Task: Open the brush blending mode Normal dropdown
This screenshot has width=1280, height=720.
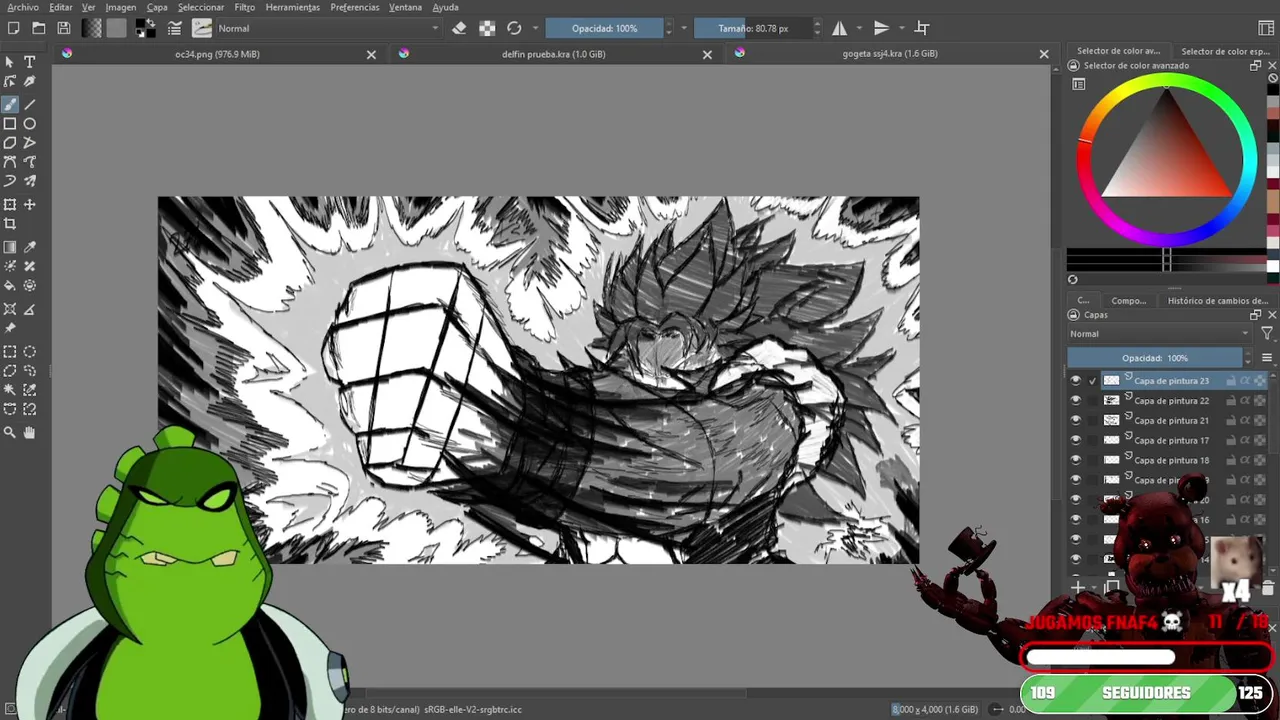Action: click(327, 28)
